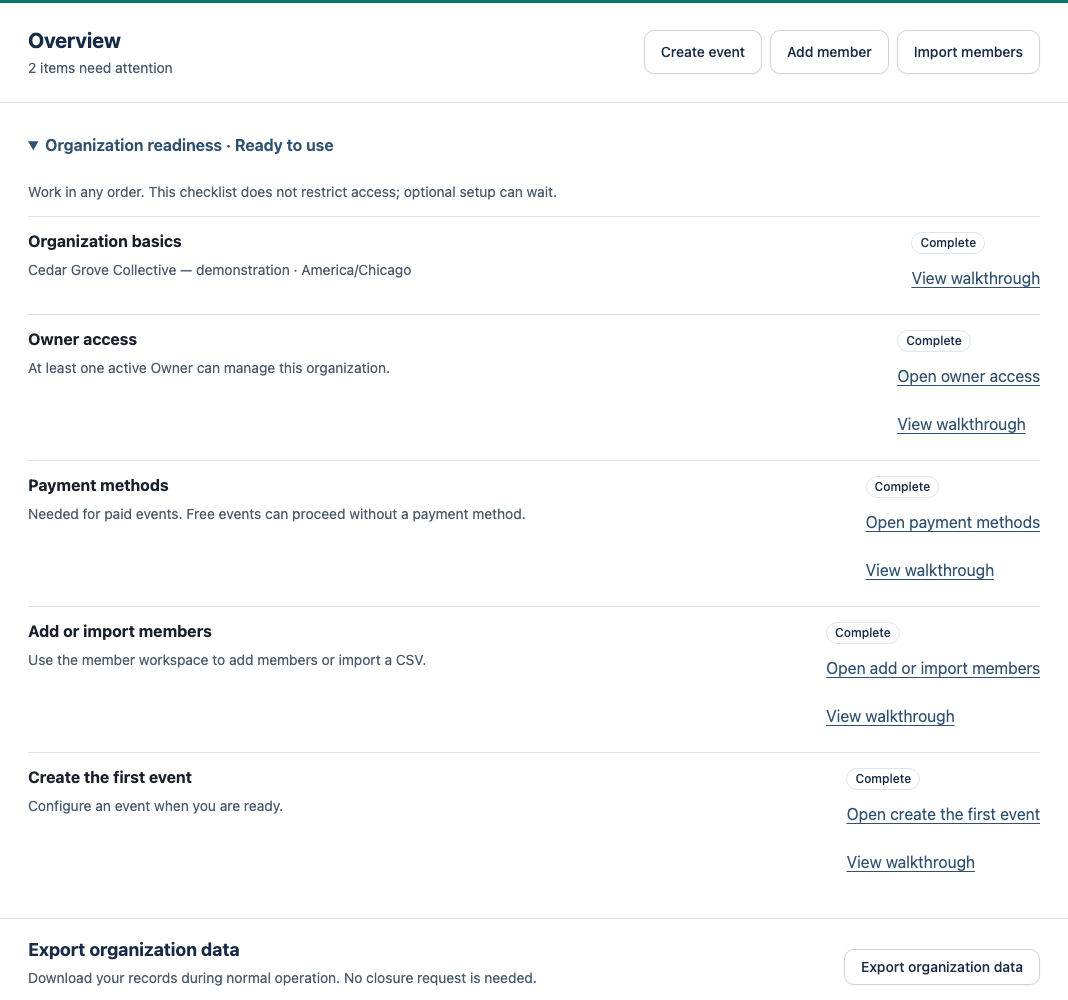
Task: Start Import members
Action: point(968,52)
